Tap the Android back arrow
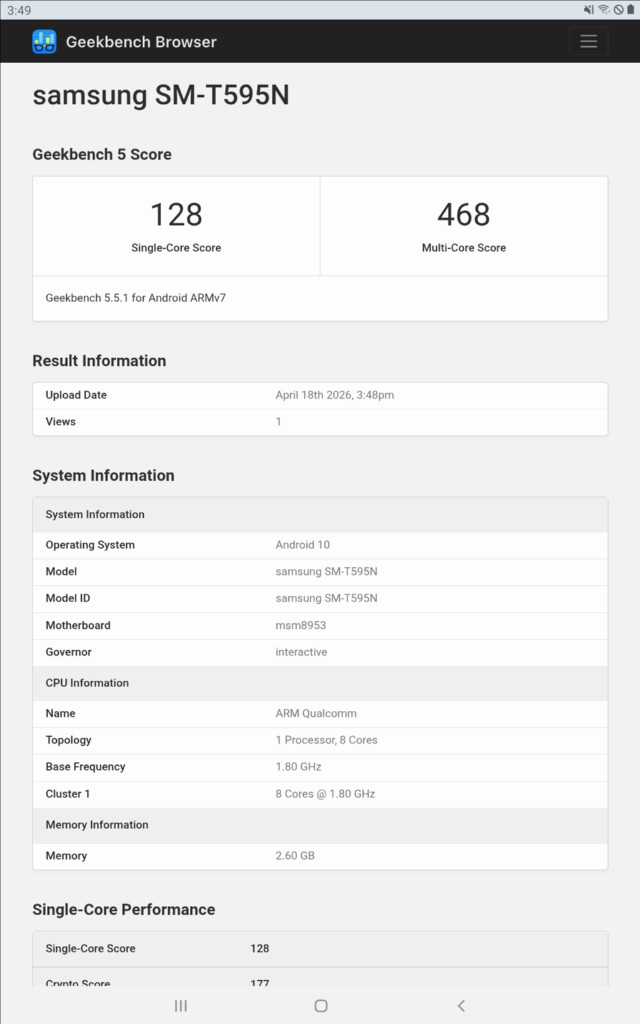This screenshot has width=640, height=1024. (x=461, y=1006)
